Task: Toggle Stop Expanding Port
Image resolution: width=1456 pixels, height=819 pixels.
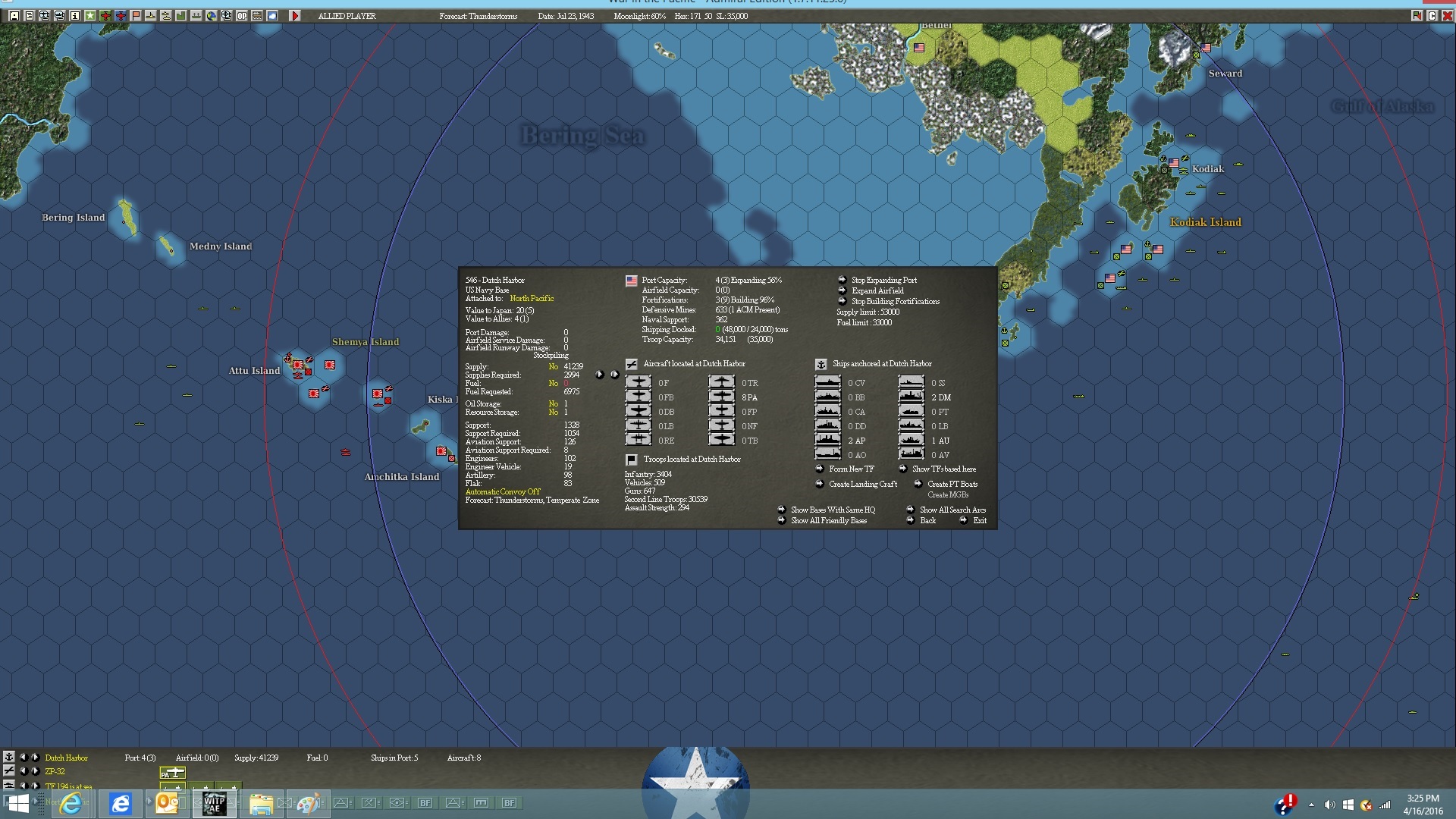Action: point(884,281)
